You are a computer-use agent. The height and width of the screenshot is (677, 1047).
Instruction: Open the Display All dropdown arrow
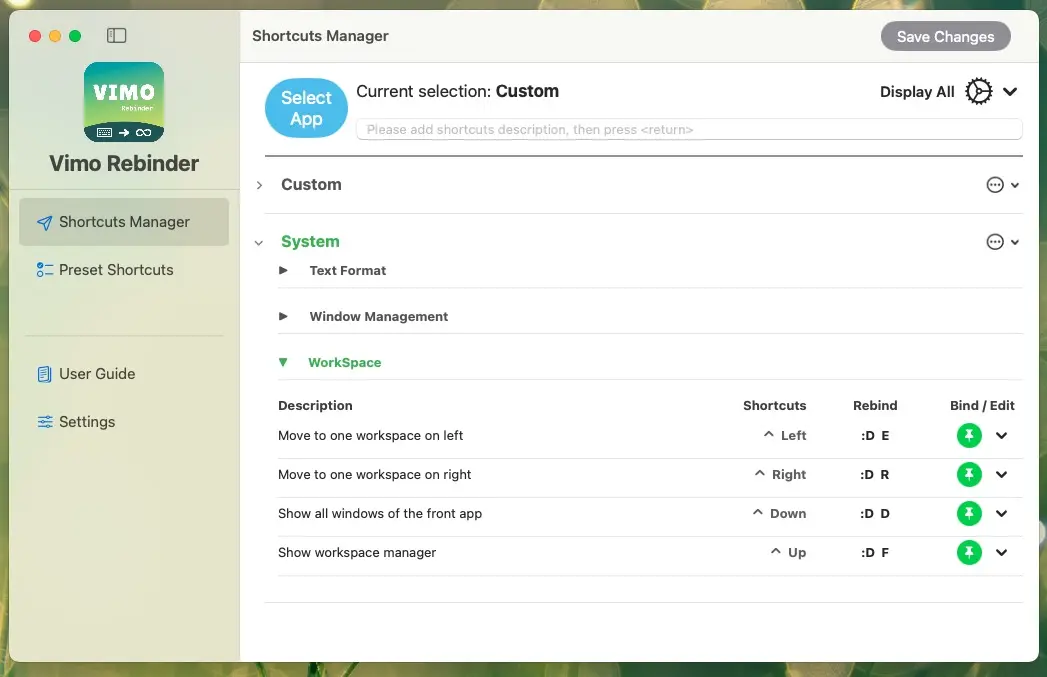(1010, 92)
